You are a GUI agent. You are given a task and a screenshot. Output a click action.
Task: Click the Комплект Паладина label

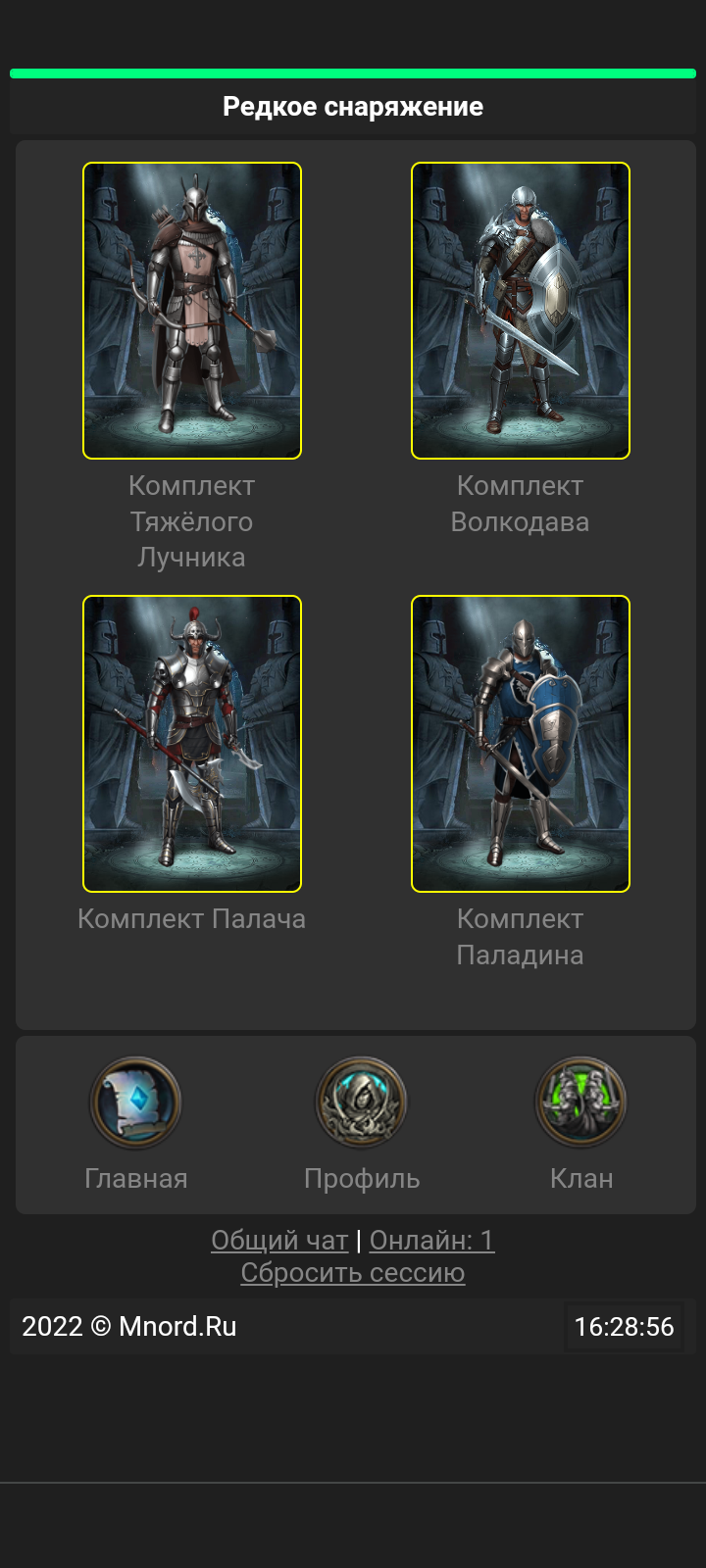(x=521, y=937)
